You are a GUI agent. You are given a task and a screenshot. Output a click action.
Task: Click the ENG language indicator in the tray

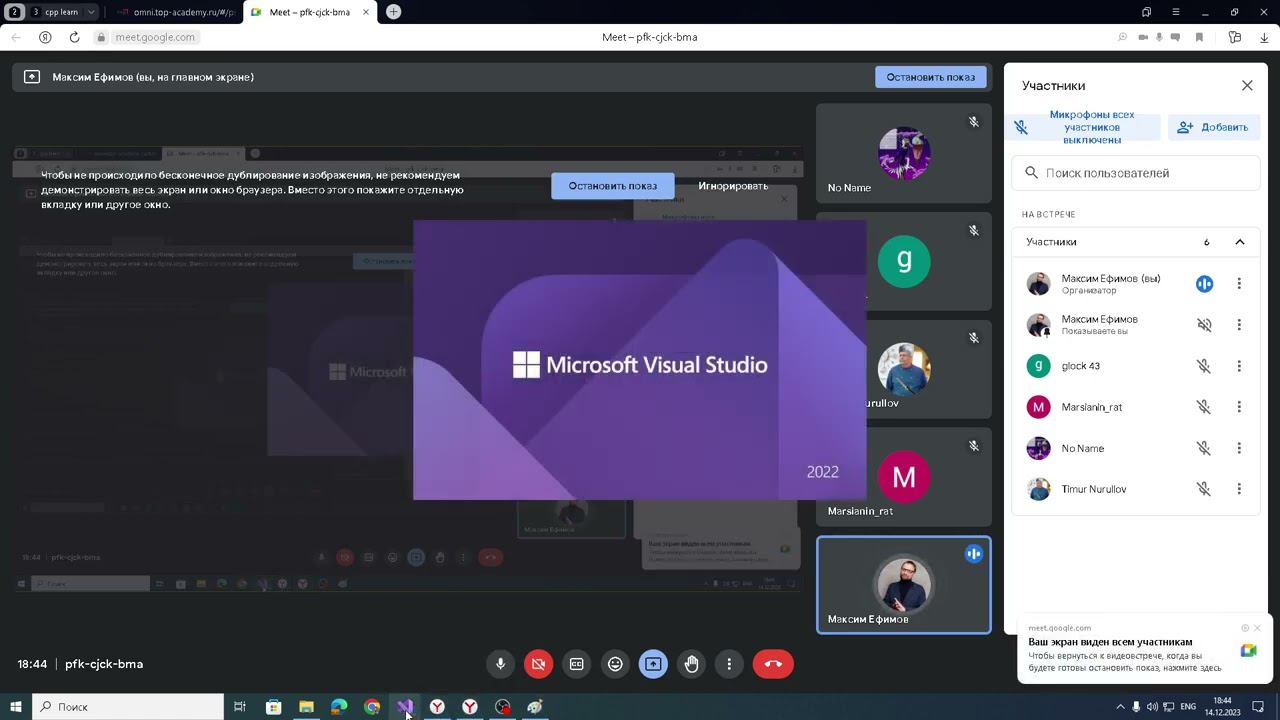(x=1188, y=707)
